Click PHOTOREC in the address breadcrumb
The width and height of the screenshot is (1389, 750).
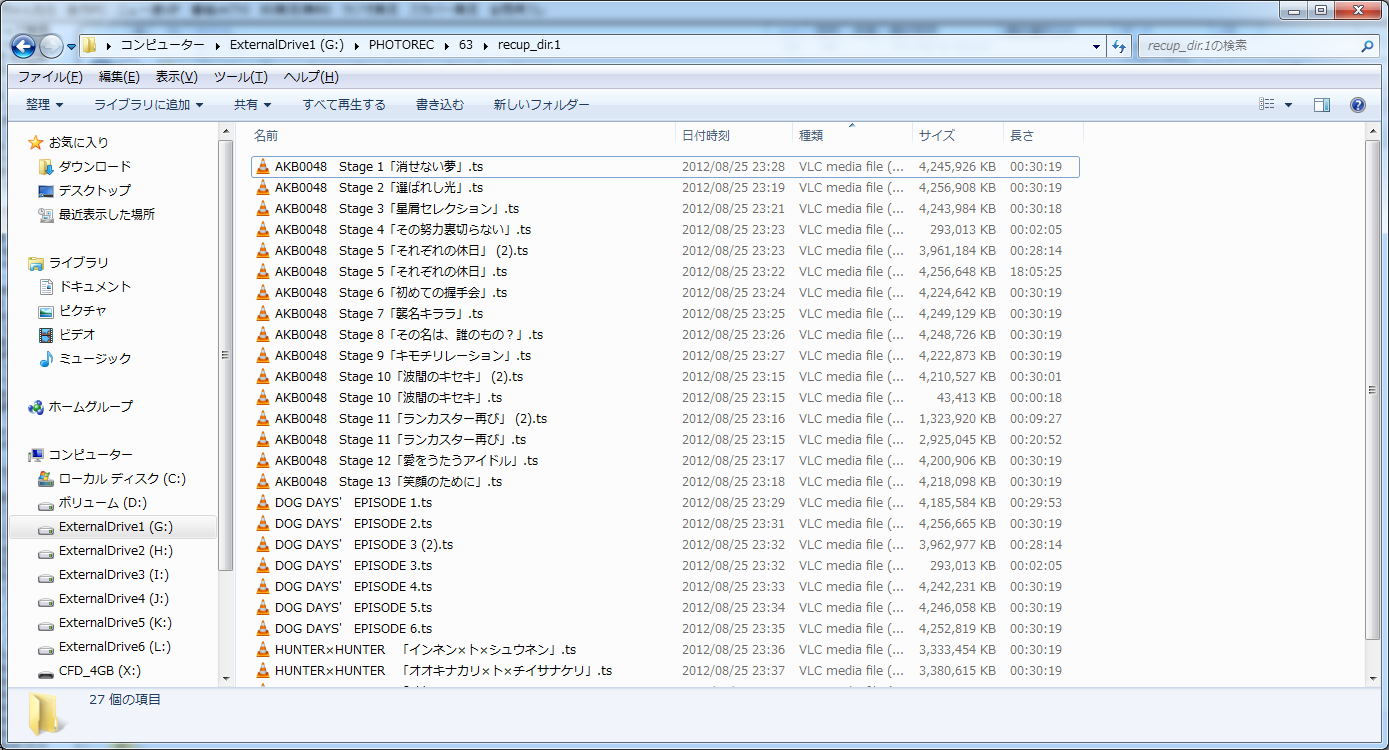click(x=401, y=46)
